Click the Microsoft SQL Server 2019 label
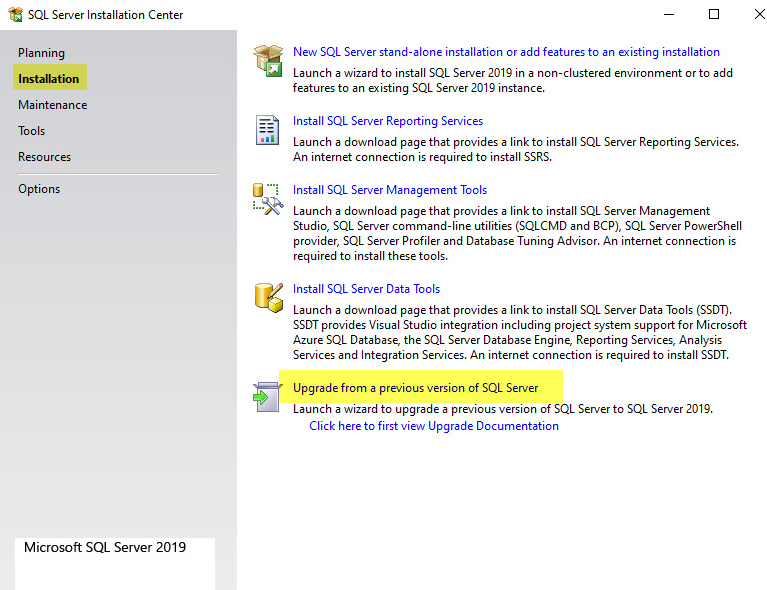767x590 pixels. (105, 547)
